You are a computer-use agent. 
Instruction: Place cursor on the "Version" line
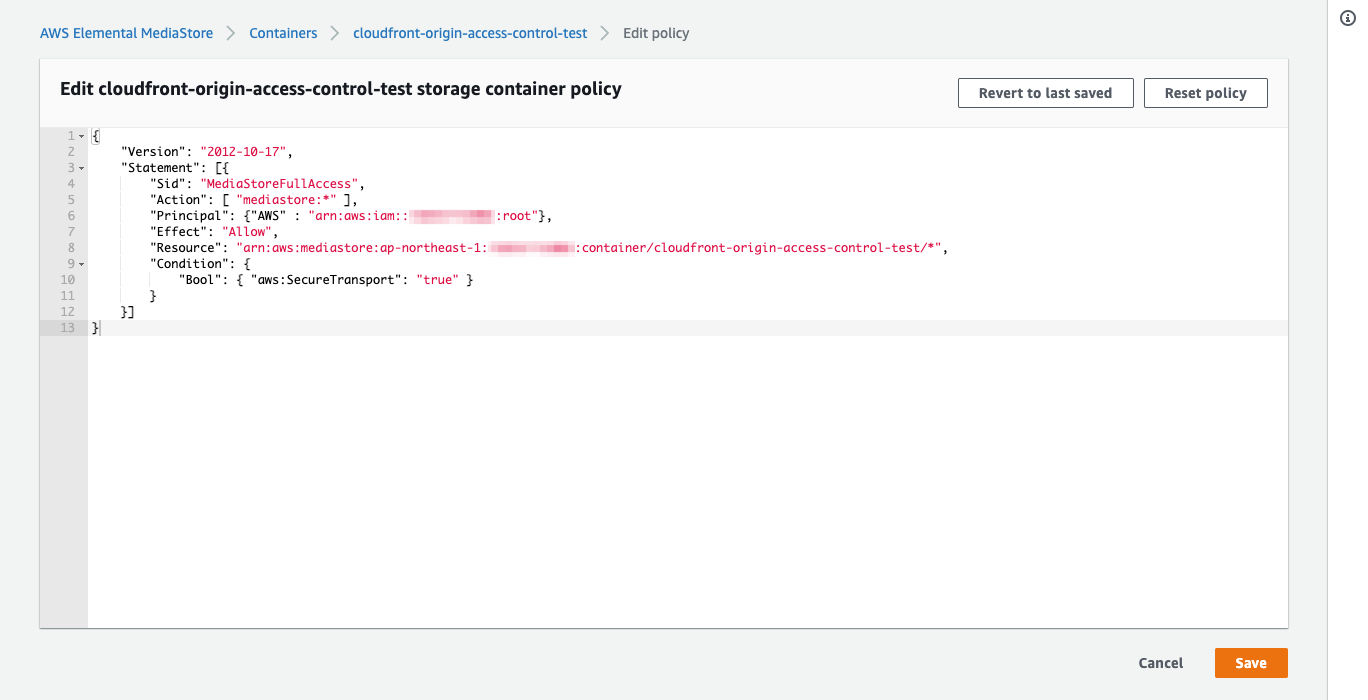pyautogui.click(x=688, y=152)
